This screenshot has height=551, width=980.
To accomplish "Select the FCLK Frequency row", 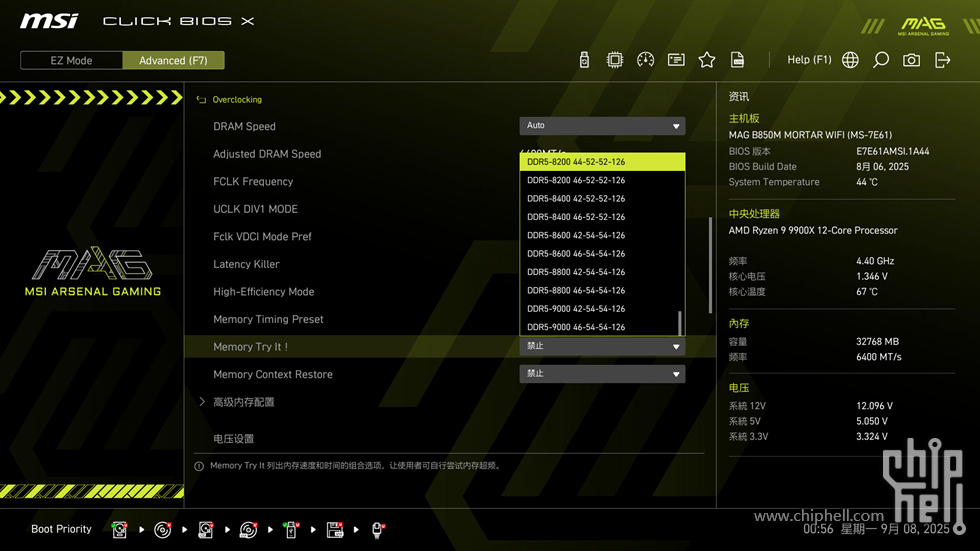I will click(253, 181).
